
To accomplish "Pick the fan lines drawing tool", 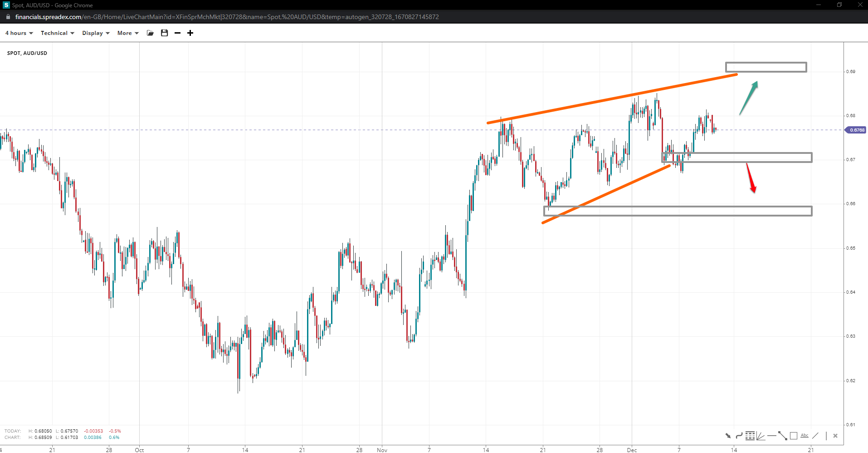I will (x=761, y=436).
